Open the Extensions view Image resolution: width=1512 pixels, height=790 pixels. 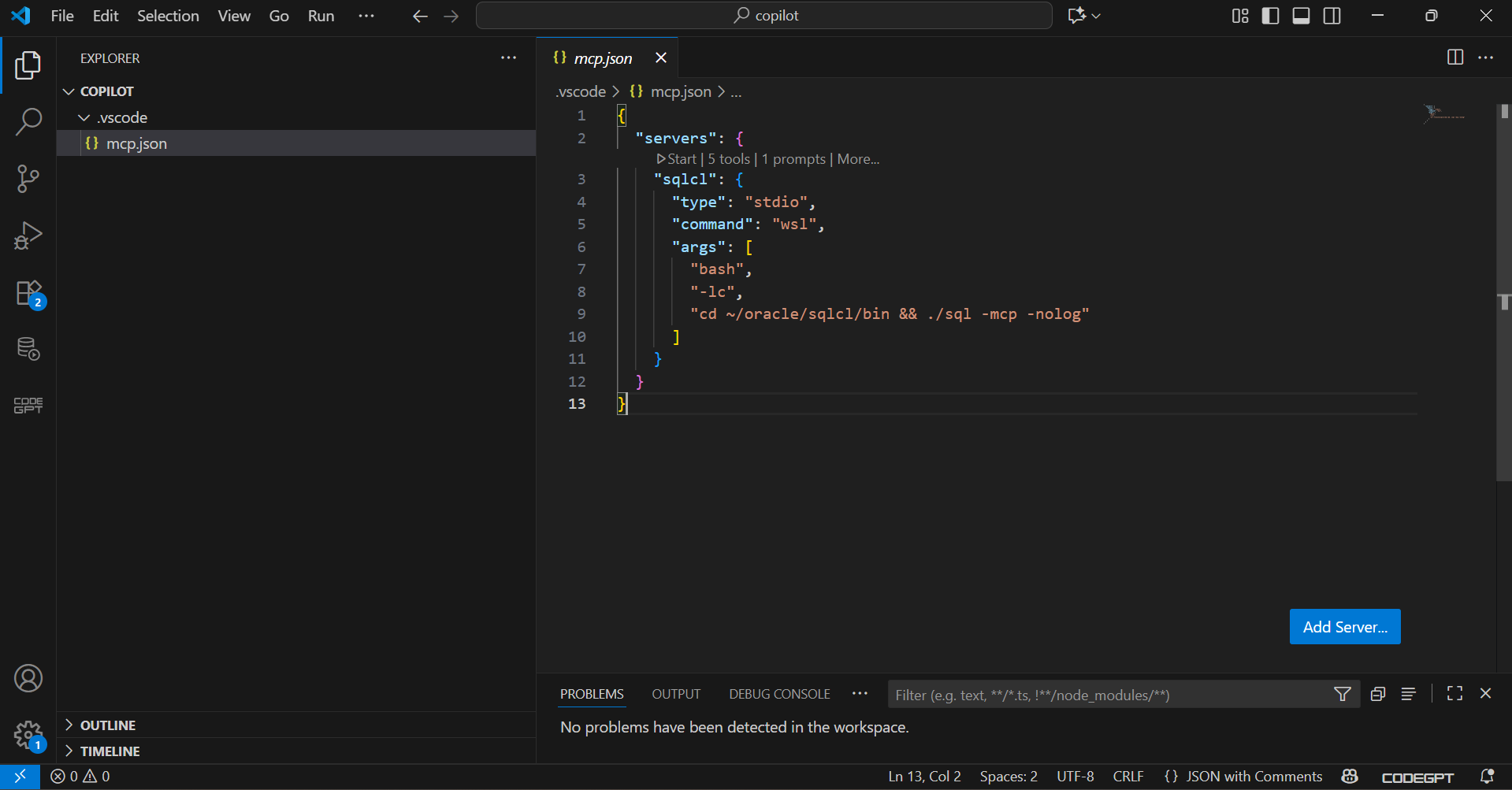coord(28,292)
